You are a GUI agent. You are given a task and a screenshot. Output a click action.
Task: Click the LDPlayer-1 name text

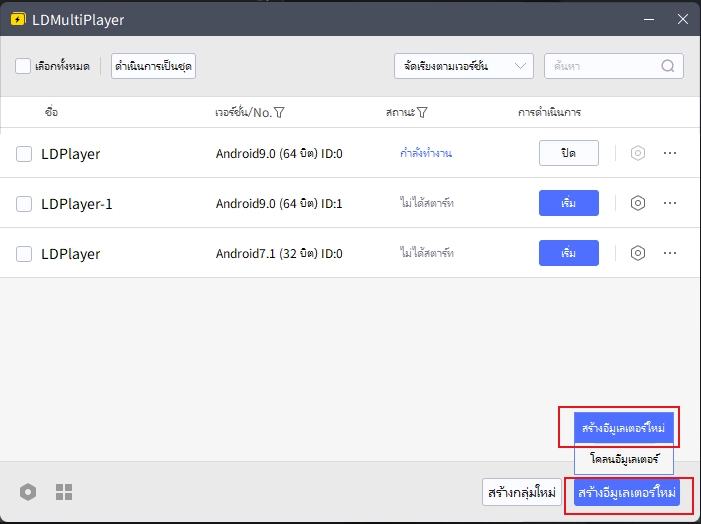(76, 204)
